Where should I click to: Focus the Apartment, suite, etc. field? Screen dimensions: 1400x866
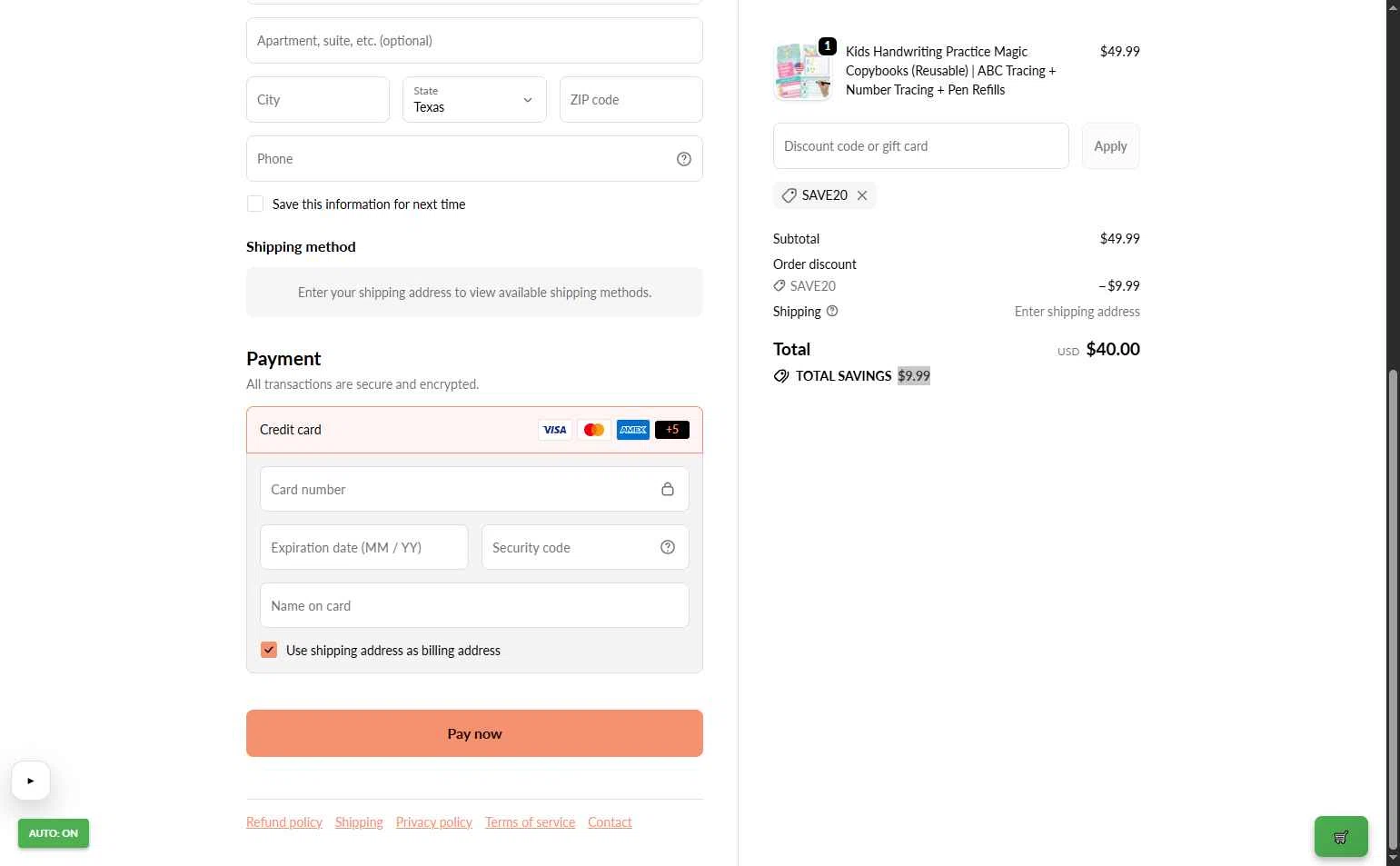tap(474, 40)
